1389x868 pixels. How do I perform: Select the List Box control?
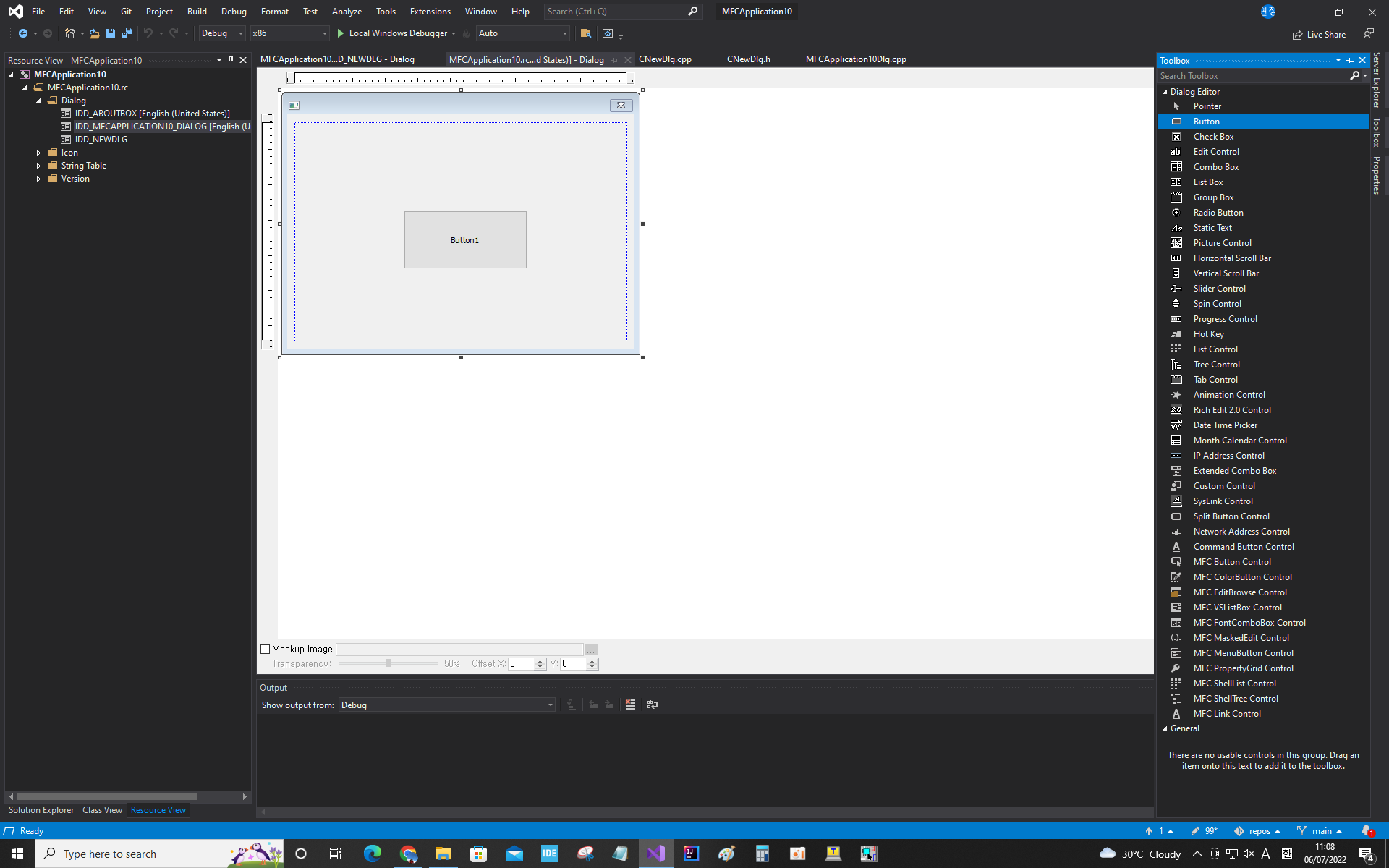[x=1263, y=182]
